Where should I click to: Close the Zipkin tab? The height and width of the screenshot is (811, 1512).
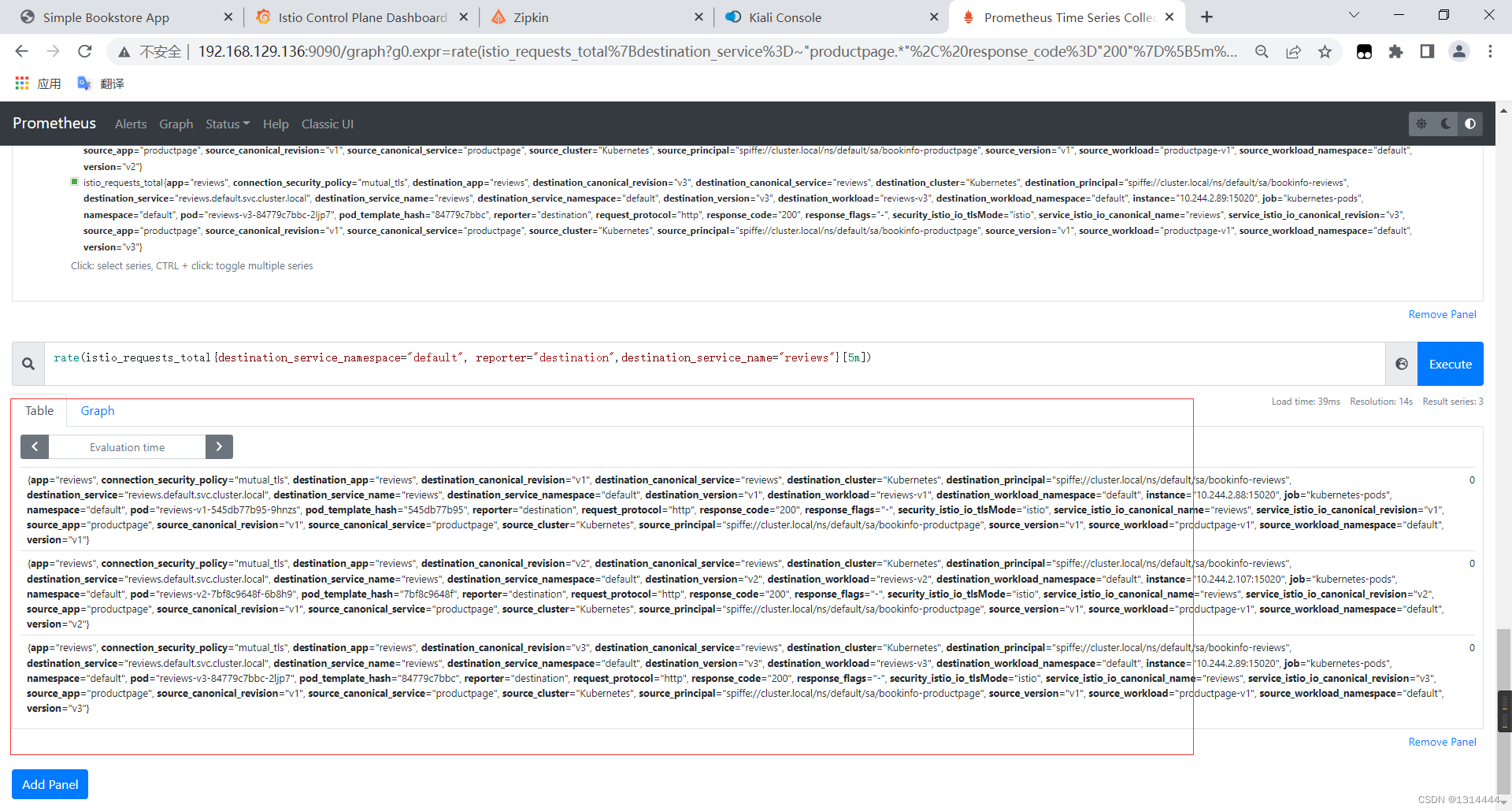coord(699,17)
